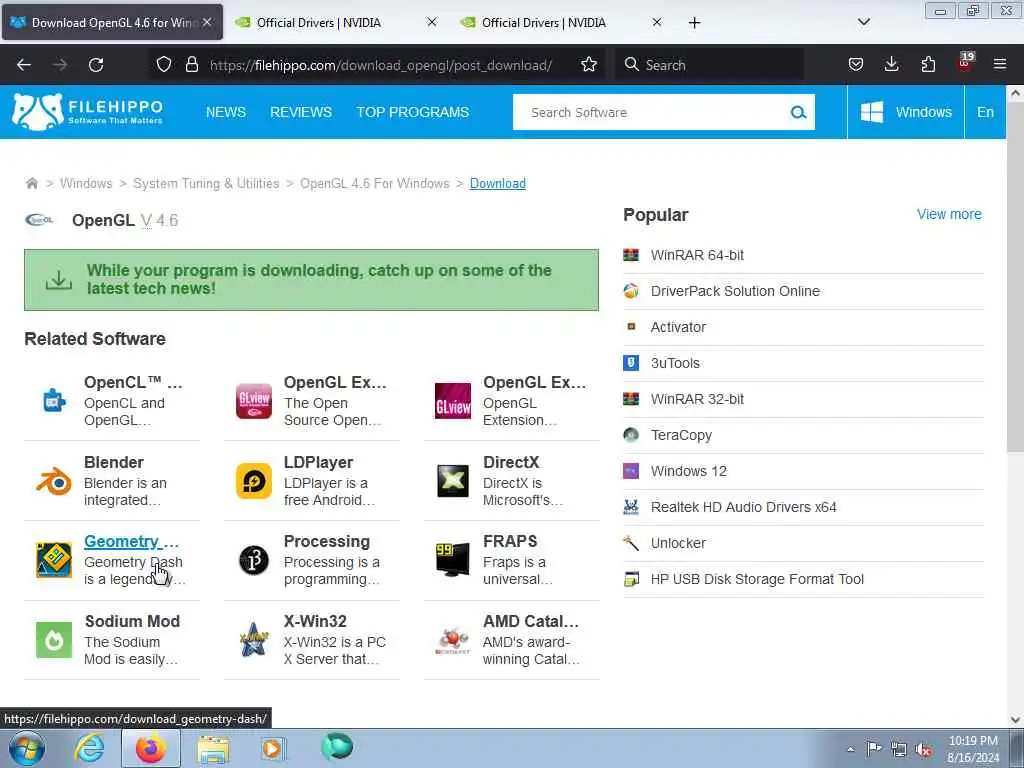Click the AMD Catalyst app icon
The height and width of the screenshot is (768, 1024).
pyautogui.click(x=453, y=640)
